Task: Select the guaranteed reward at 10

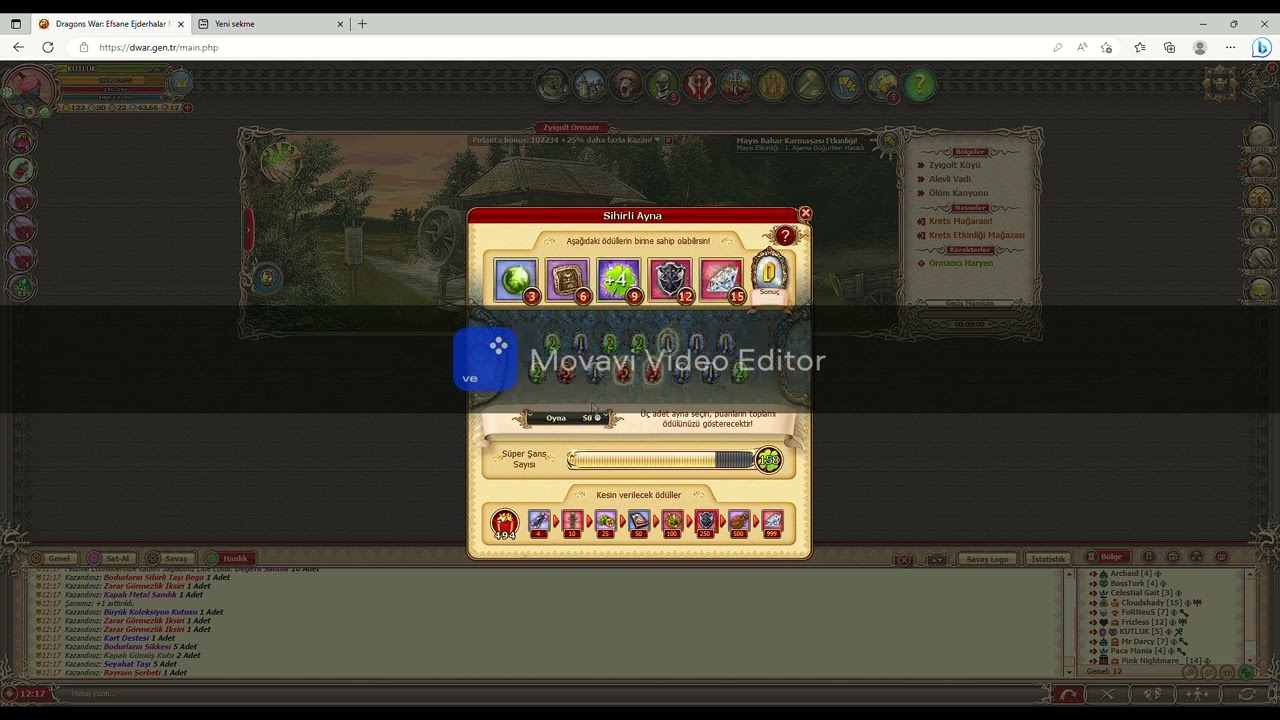Action: point(572,523)
